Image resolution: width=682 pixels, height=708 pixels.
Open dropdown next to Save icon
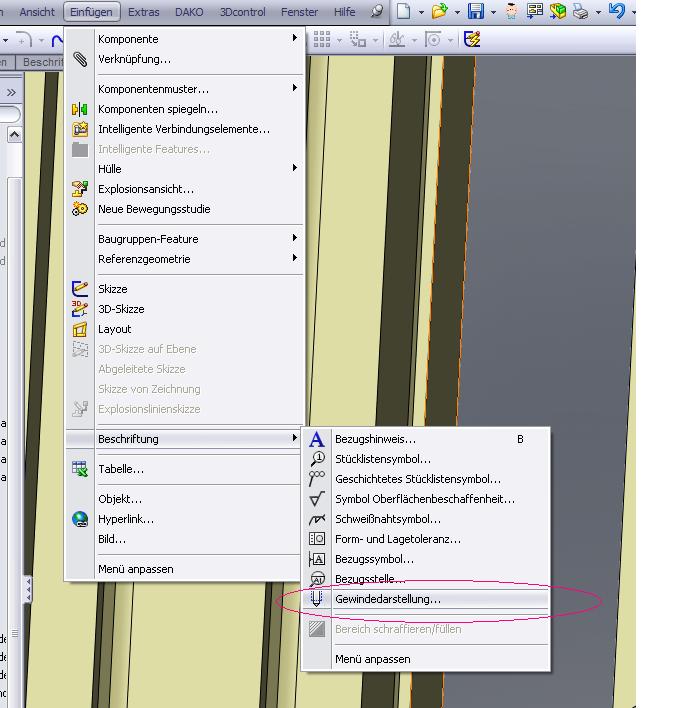493,12
